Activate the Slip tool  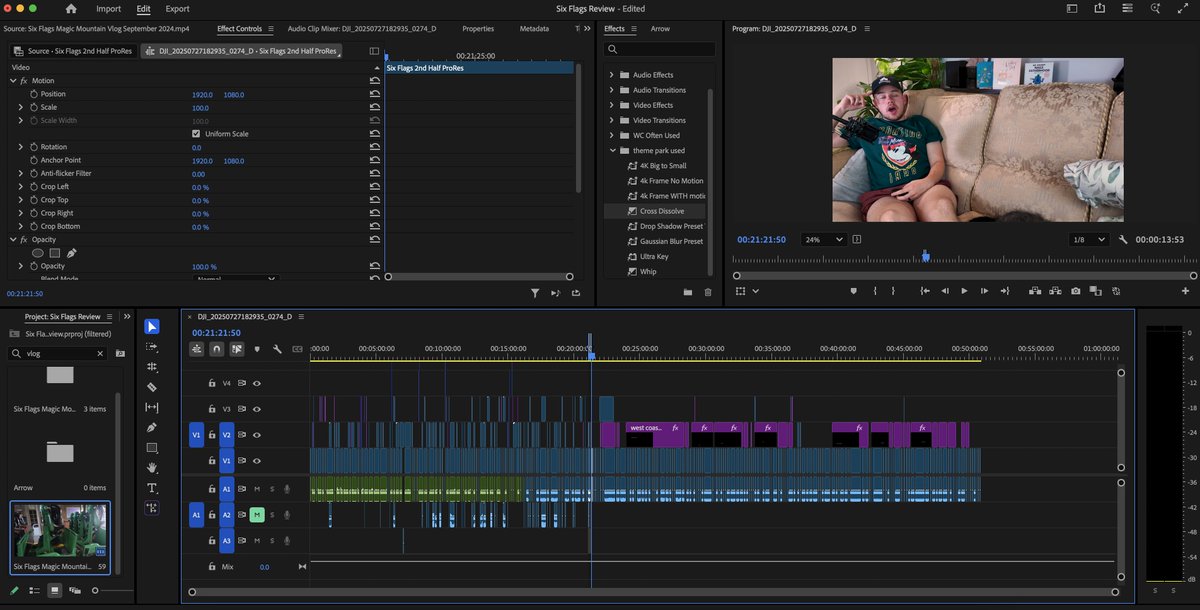click(x=151, y=407)
